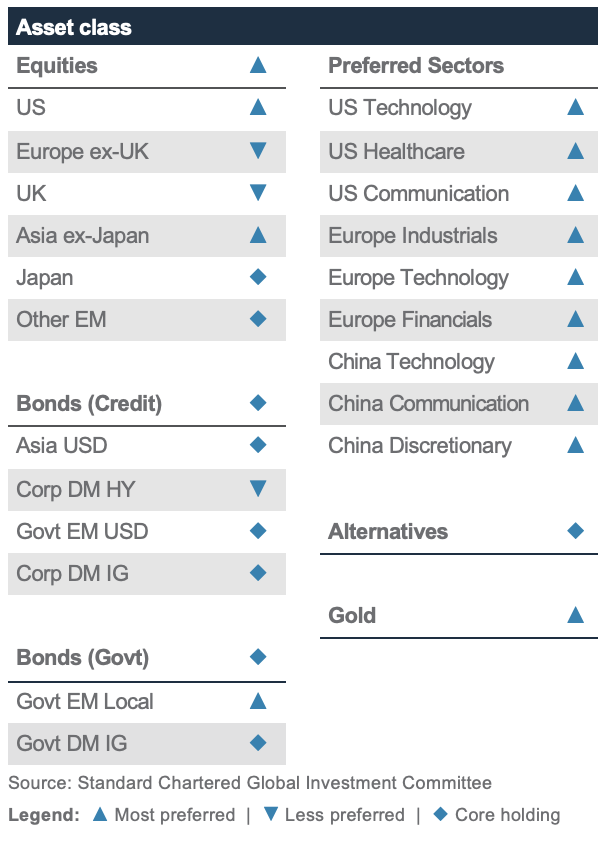Click the up triangle beside US equities

coord(258,108)
